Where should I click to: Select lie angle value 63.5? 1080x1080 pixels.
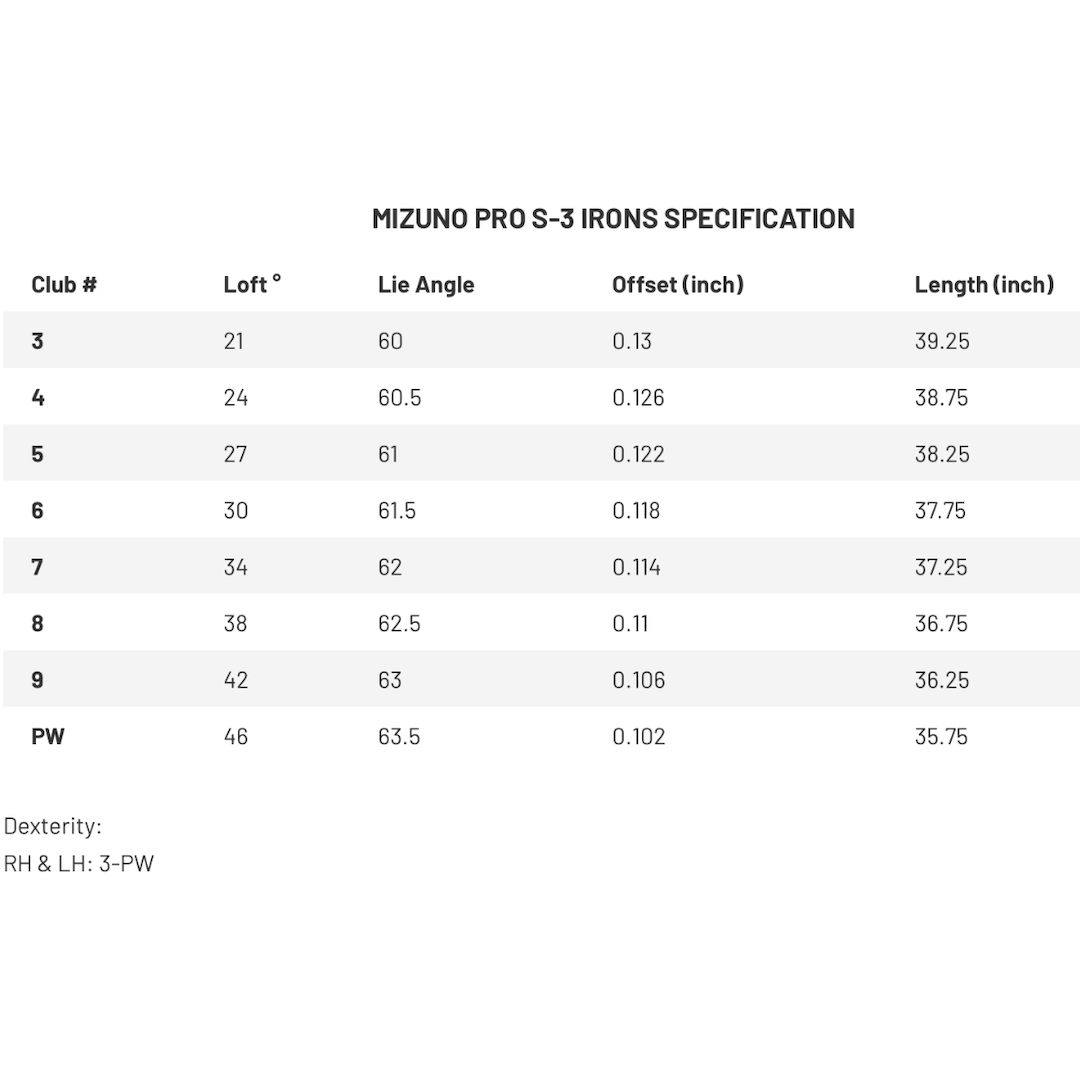click(x=399, y=737)
